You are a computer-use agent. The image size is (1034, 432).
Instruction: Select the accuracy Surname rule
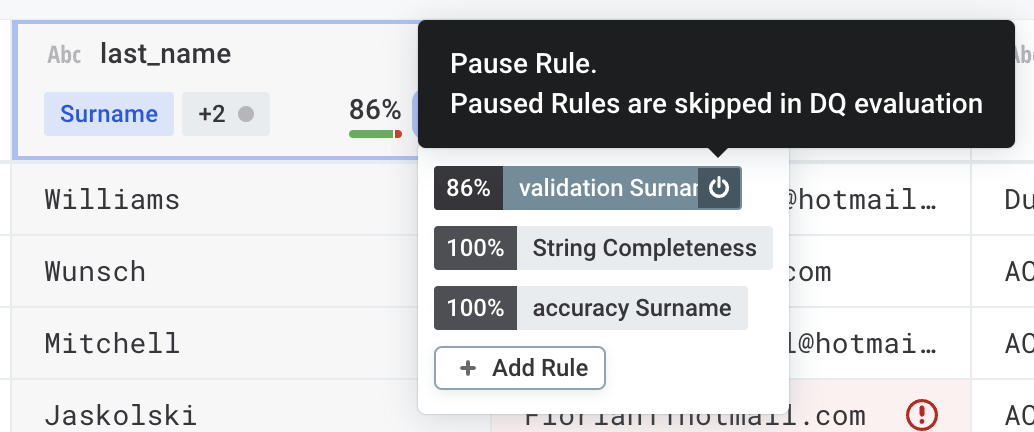pos(631,308)
